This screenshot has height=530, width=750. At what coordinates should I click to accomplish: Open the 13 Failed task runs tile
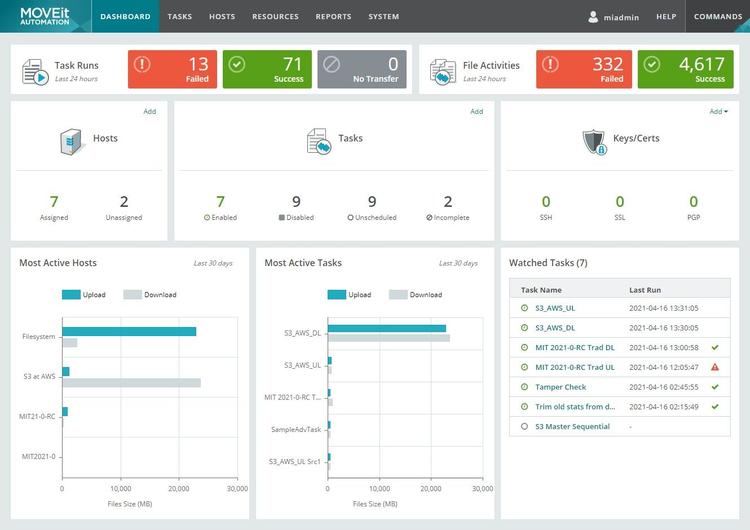(172, 69)
